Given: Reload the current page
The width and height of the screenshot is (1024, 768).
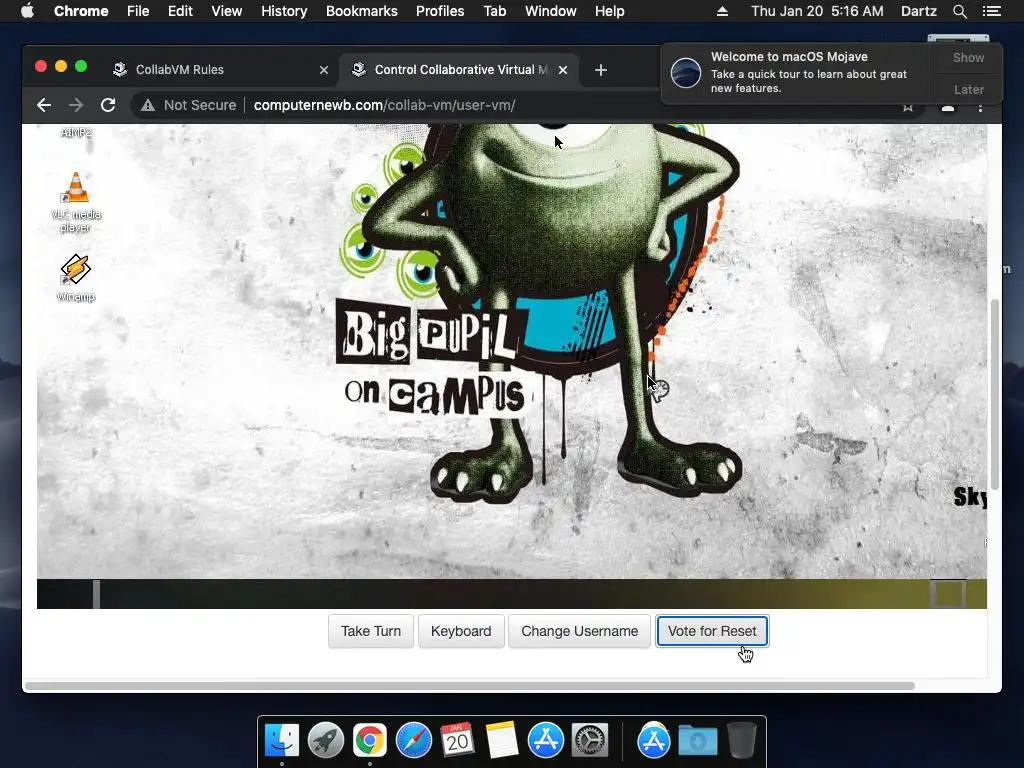Looking at the screenshot, I should point(108,105).
